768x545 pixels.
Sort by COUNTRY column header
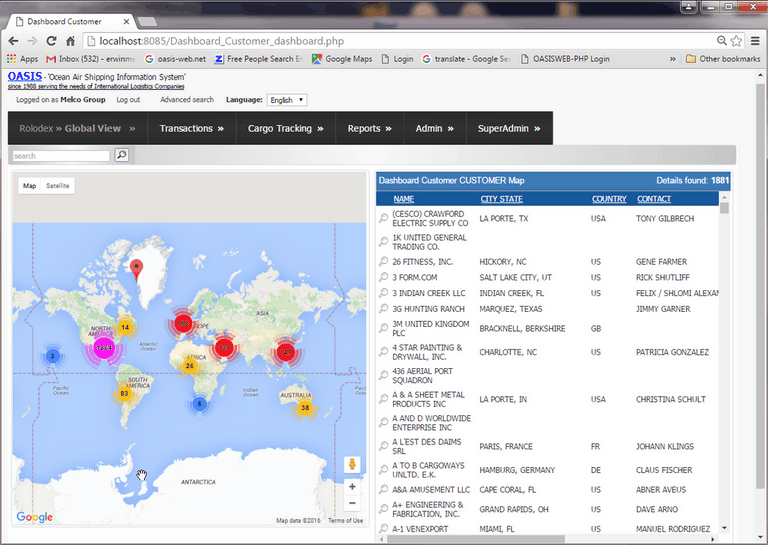609,199
